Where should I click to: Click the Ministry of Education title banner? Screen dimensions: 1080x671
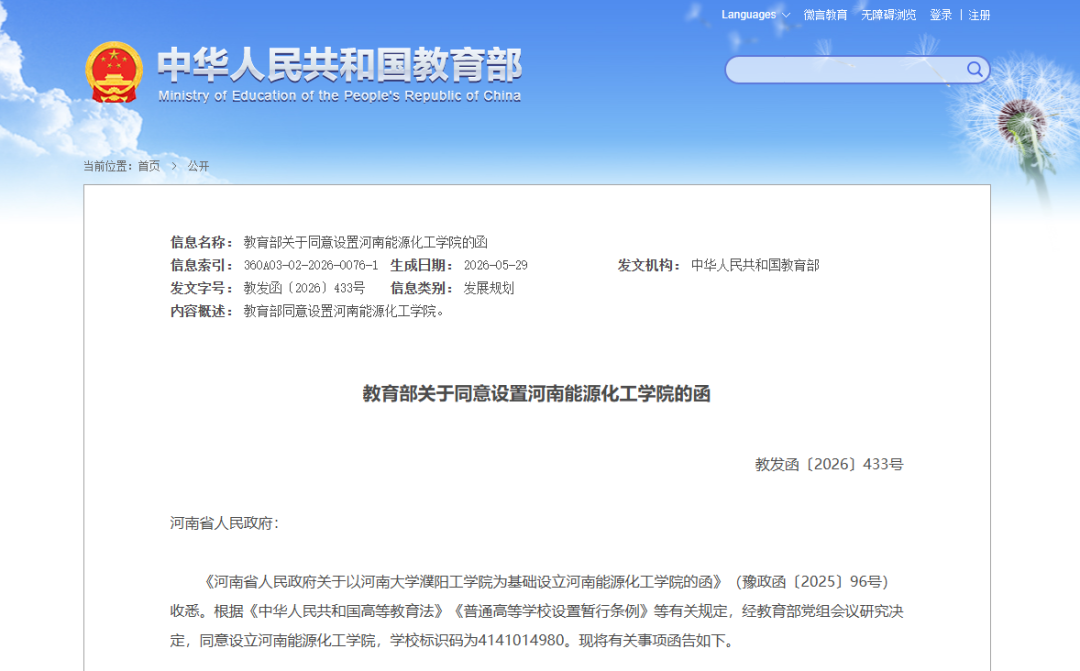340,65
